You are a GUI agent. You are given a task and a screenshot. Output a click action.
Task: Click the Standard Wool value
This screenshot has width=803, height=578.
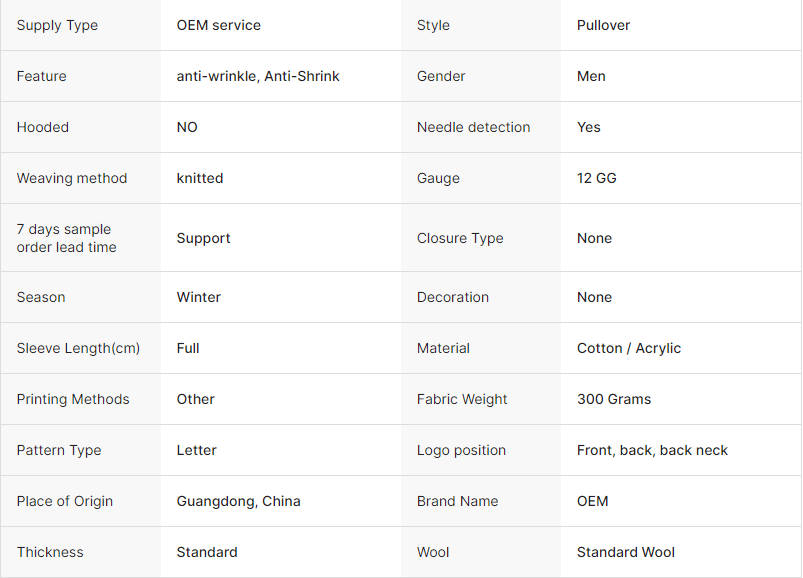pos(625,552)
